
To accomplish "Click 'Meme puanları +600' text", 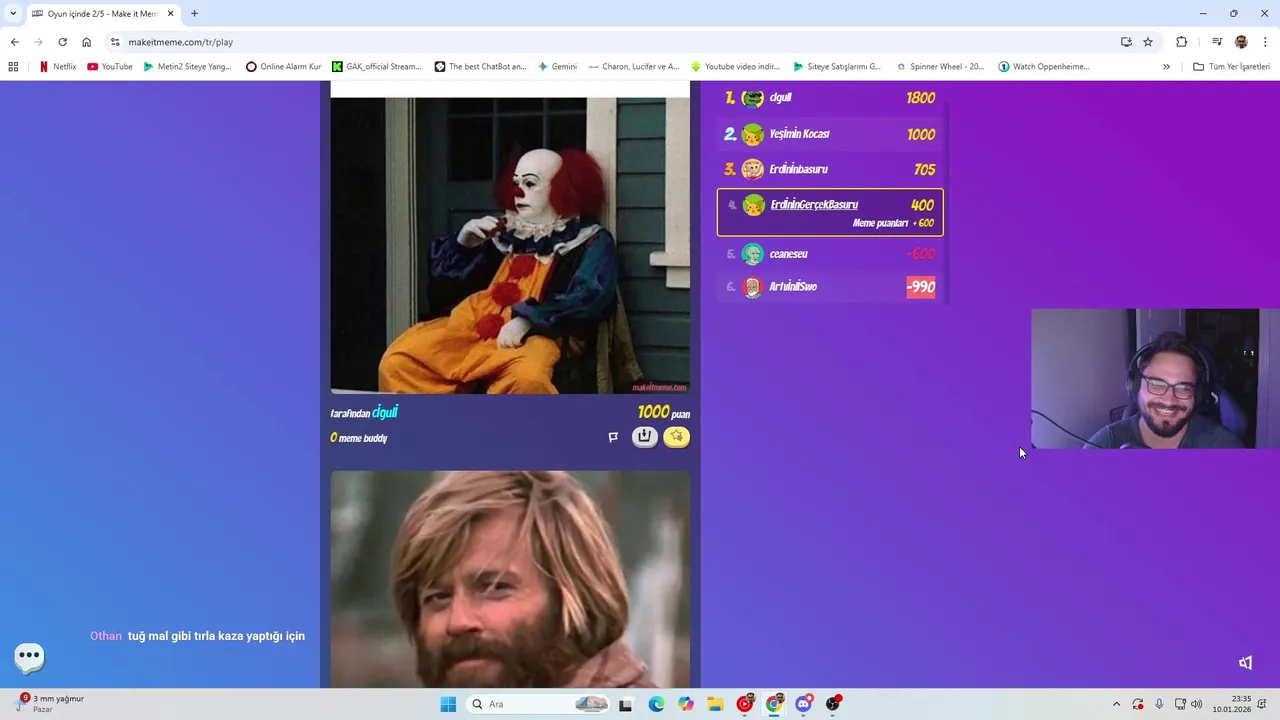I will 893,223.
